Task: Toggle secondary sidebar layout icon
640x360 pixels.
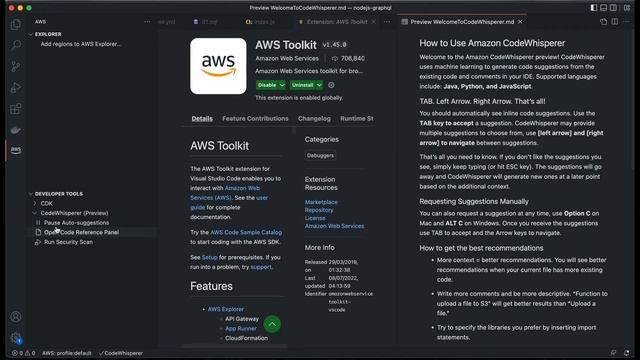Action: tap(613, 8)
